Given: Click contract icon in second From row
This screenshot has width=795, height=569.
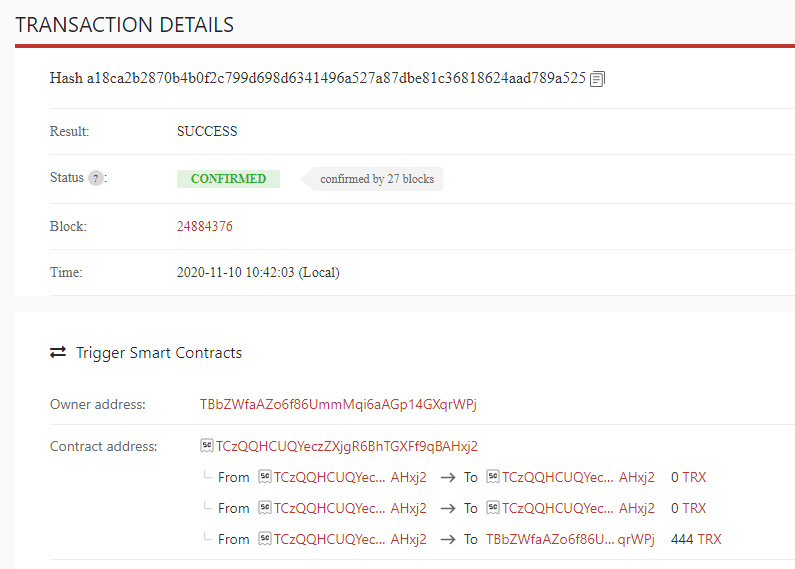Looking at the screenshot, I should coord(265,508).
